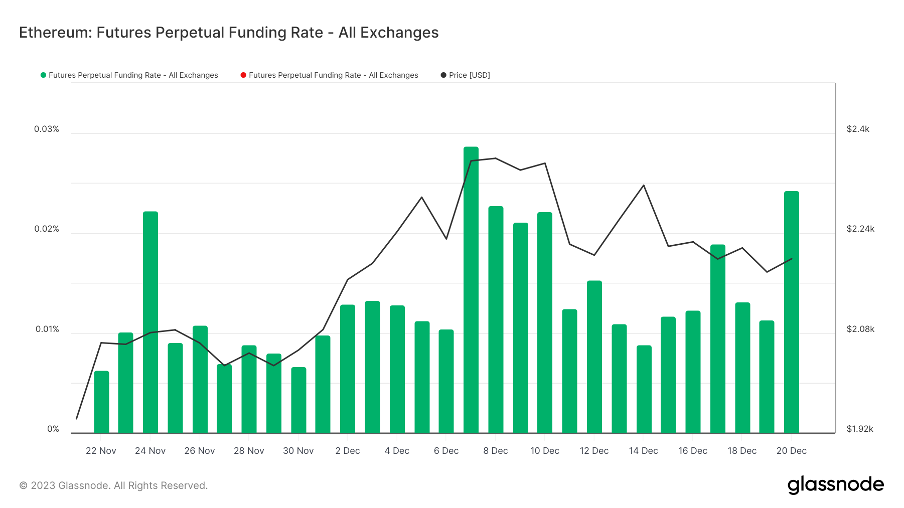Toggle the green-marked Funding Rate legend label
The image size is (904, 508).
tap(133, 75)
